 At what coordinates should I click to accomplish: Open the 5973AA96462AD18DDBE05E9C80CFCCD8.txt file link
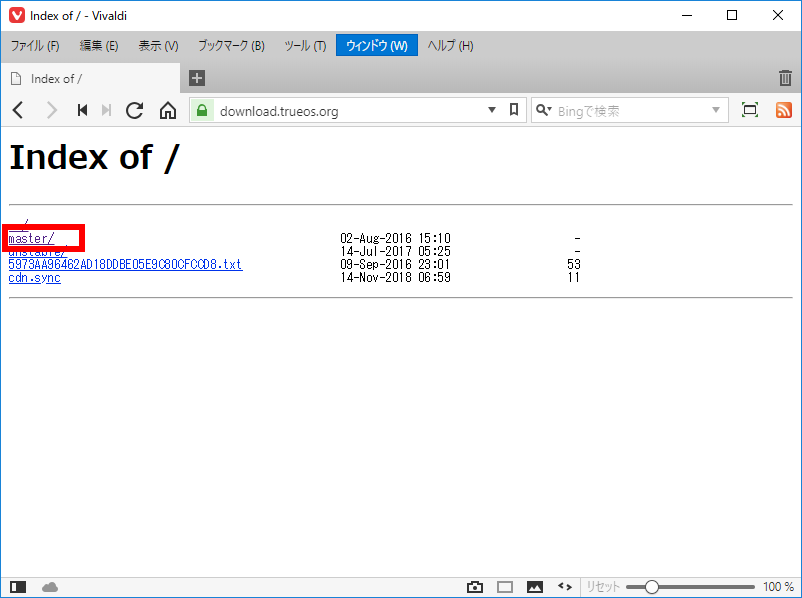point(125,264)
